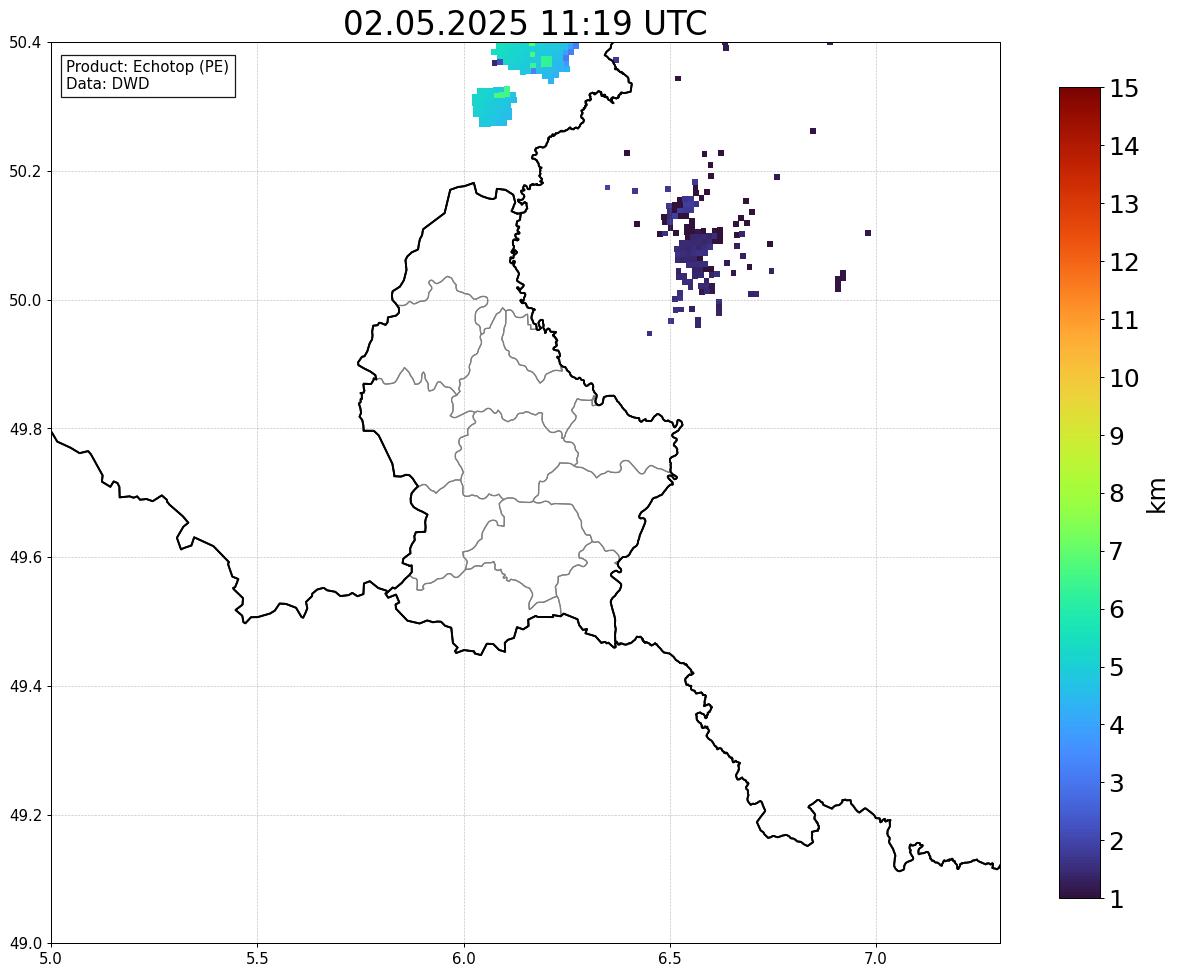The width and height of the screenshot is (1178, 976).
Task: Click the longitude axis label '6.0'
Action: click(x=464, y=959)
